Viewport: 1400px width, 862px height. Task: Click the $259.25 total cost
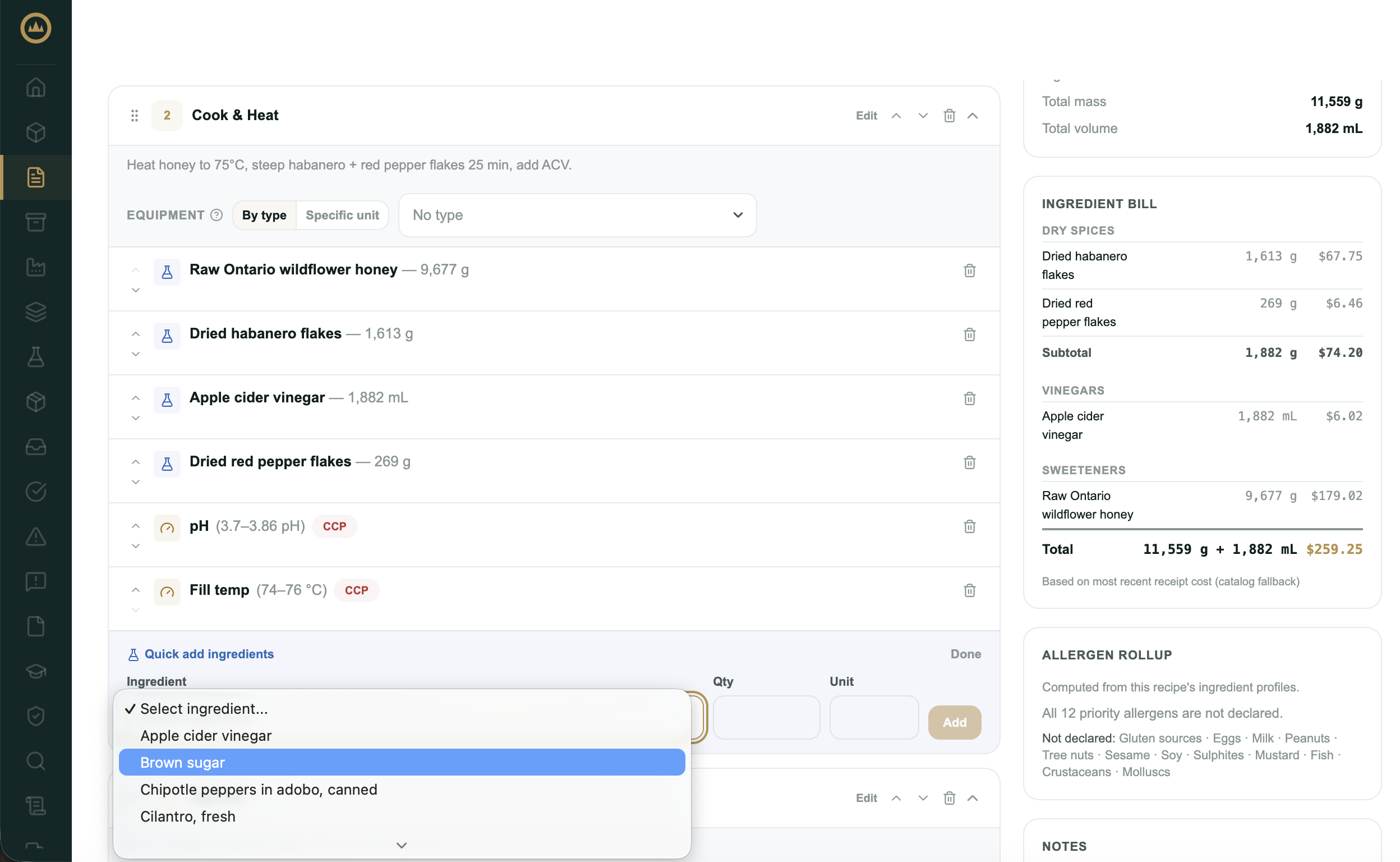point(1334,549)
